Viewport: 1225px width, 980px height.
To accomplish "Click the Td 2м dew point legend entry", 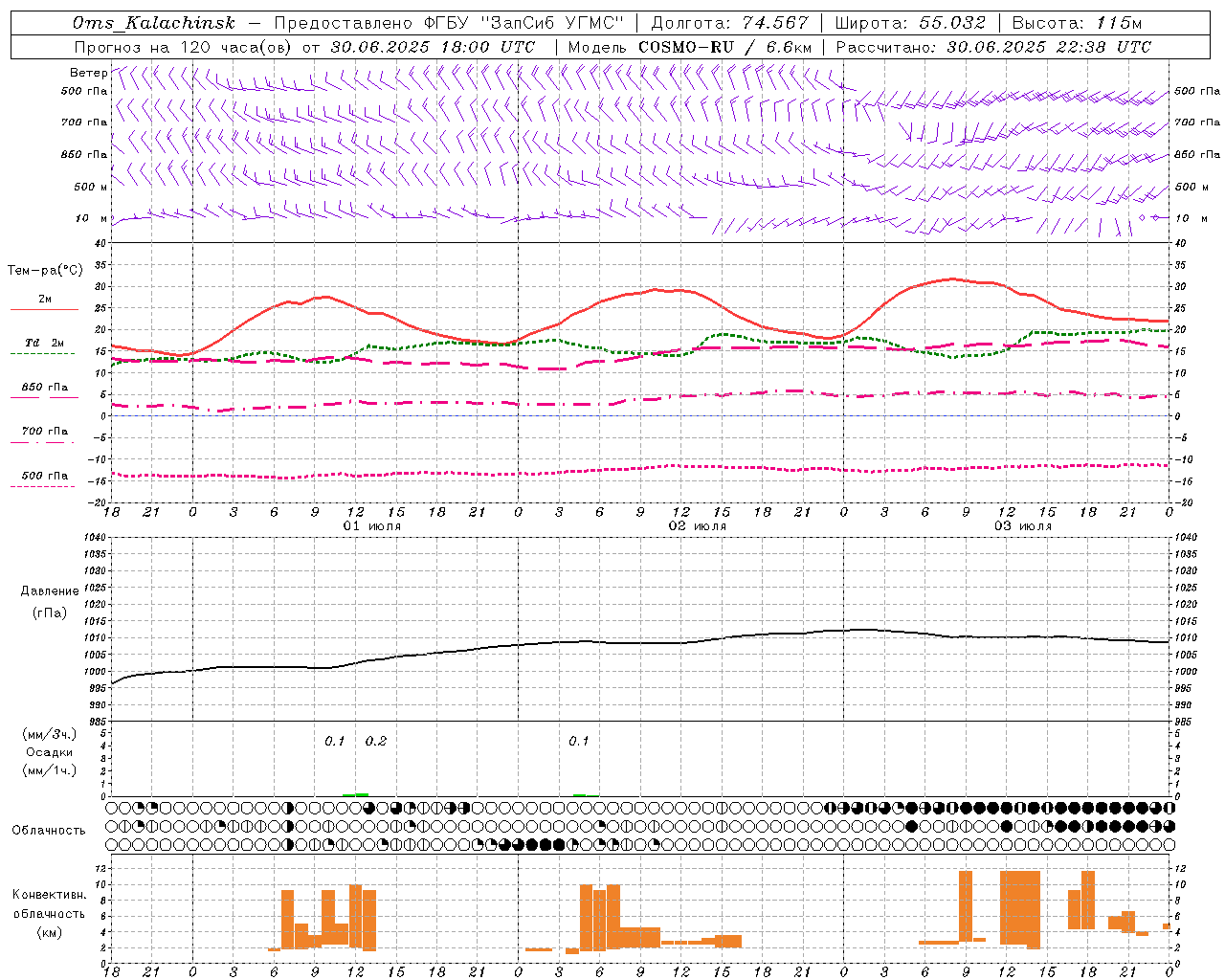I will (45, 343).
